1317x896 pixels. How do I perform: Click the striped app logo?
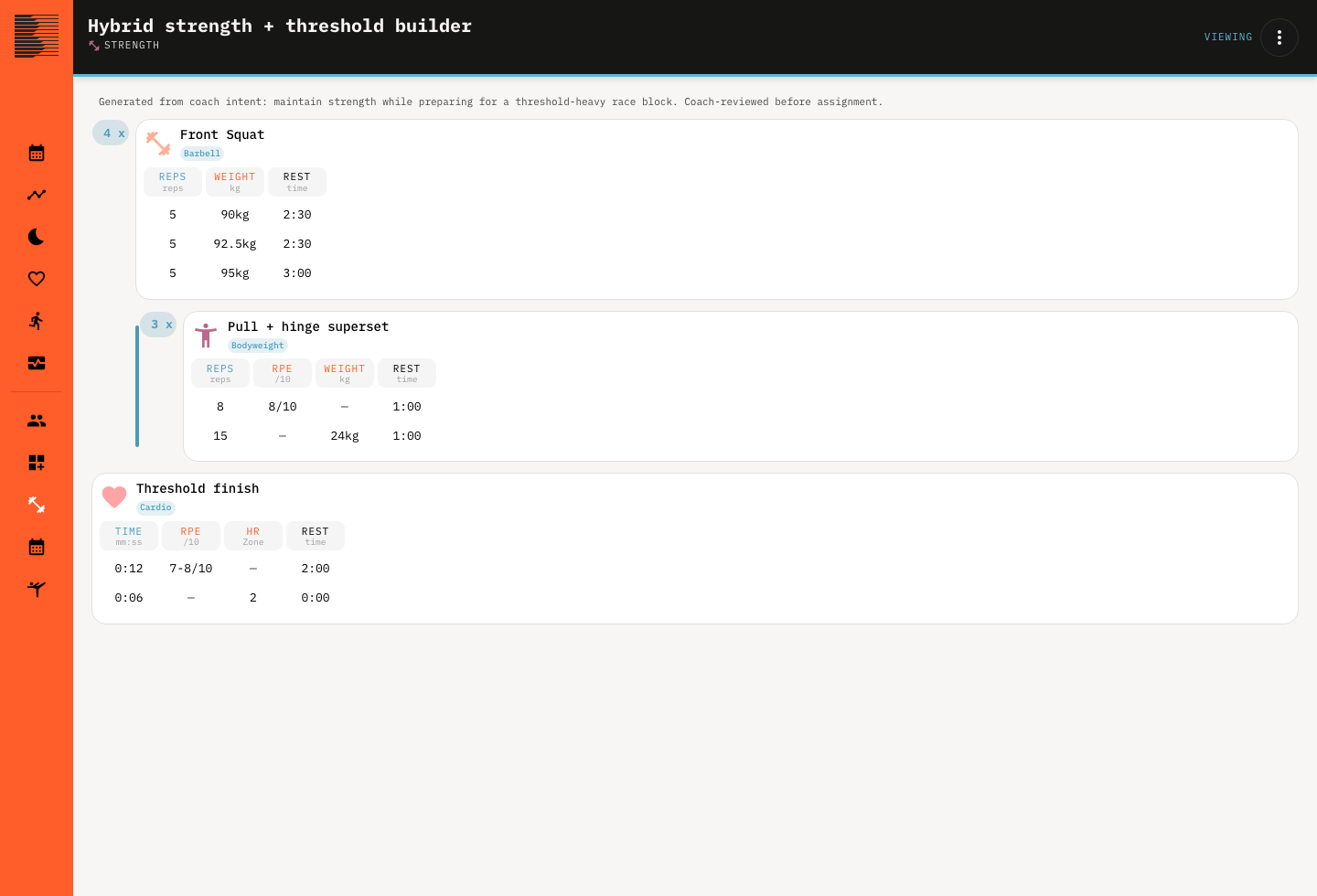click(x=37, y=37)
